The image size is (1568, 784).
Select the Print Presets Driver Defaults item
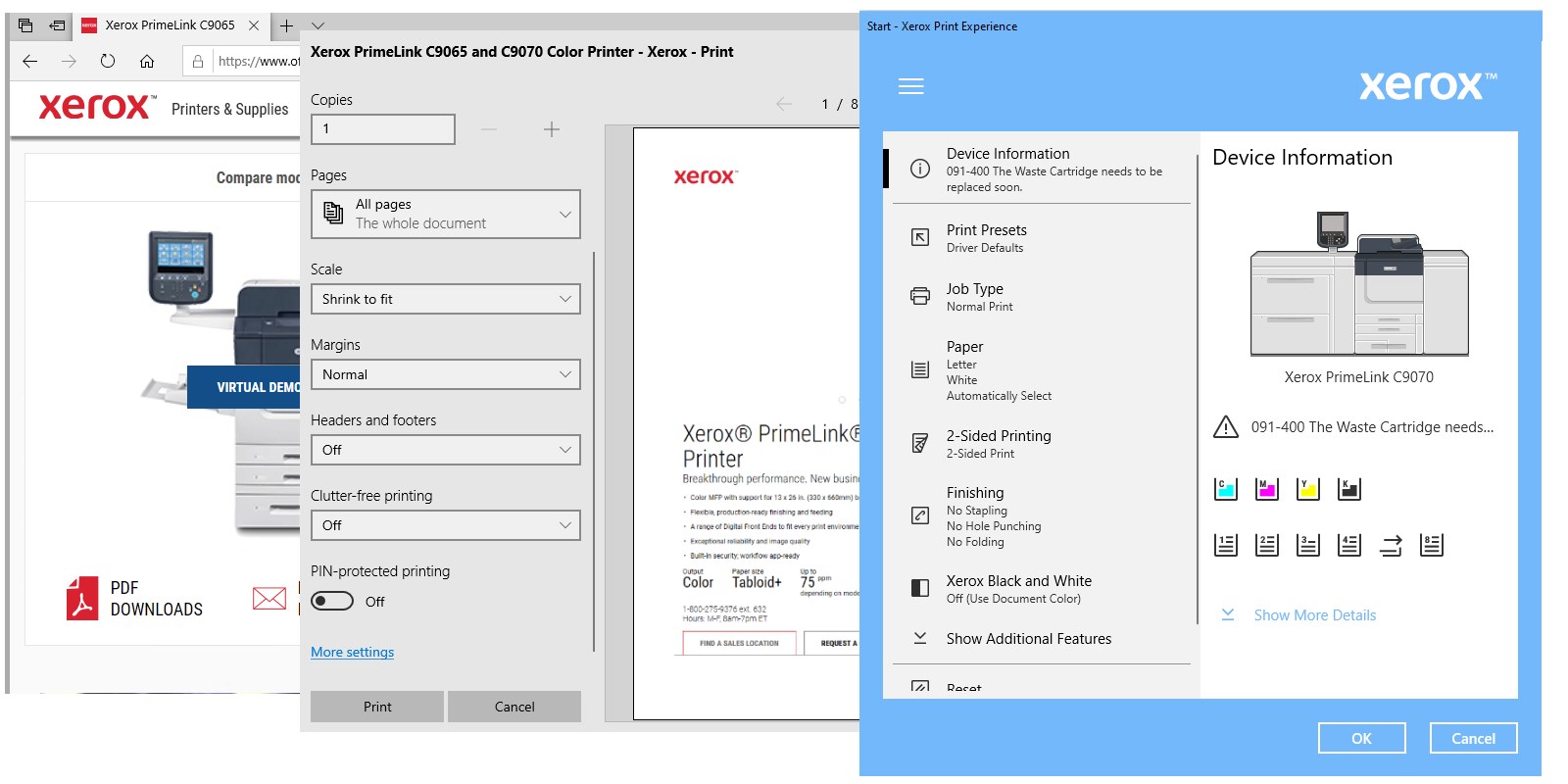(x=1041, y=238)
